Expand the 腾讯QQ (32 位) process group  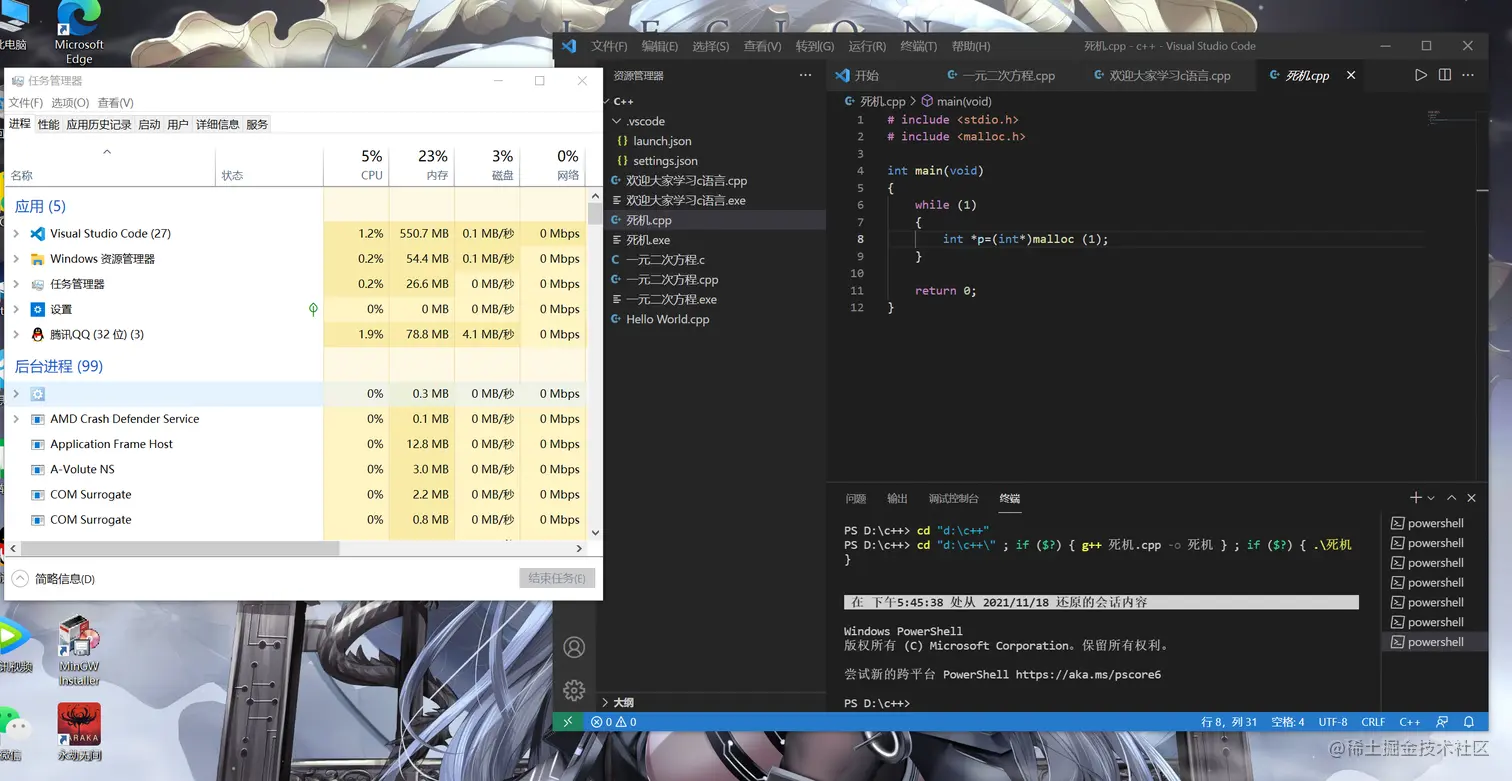pos(16,334)
